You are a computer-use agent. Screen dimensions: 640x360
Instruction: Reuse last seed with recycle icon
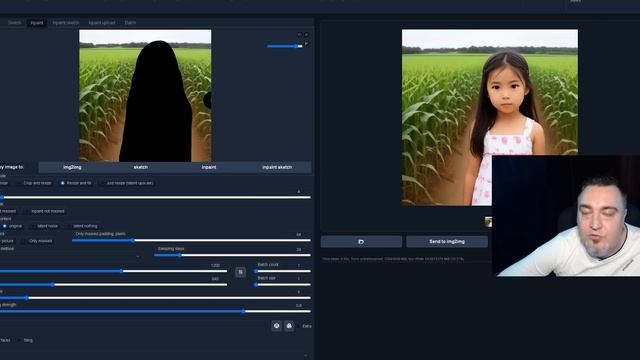(x=289, y=326)
